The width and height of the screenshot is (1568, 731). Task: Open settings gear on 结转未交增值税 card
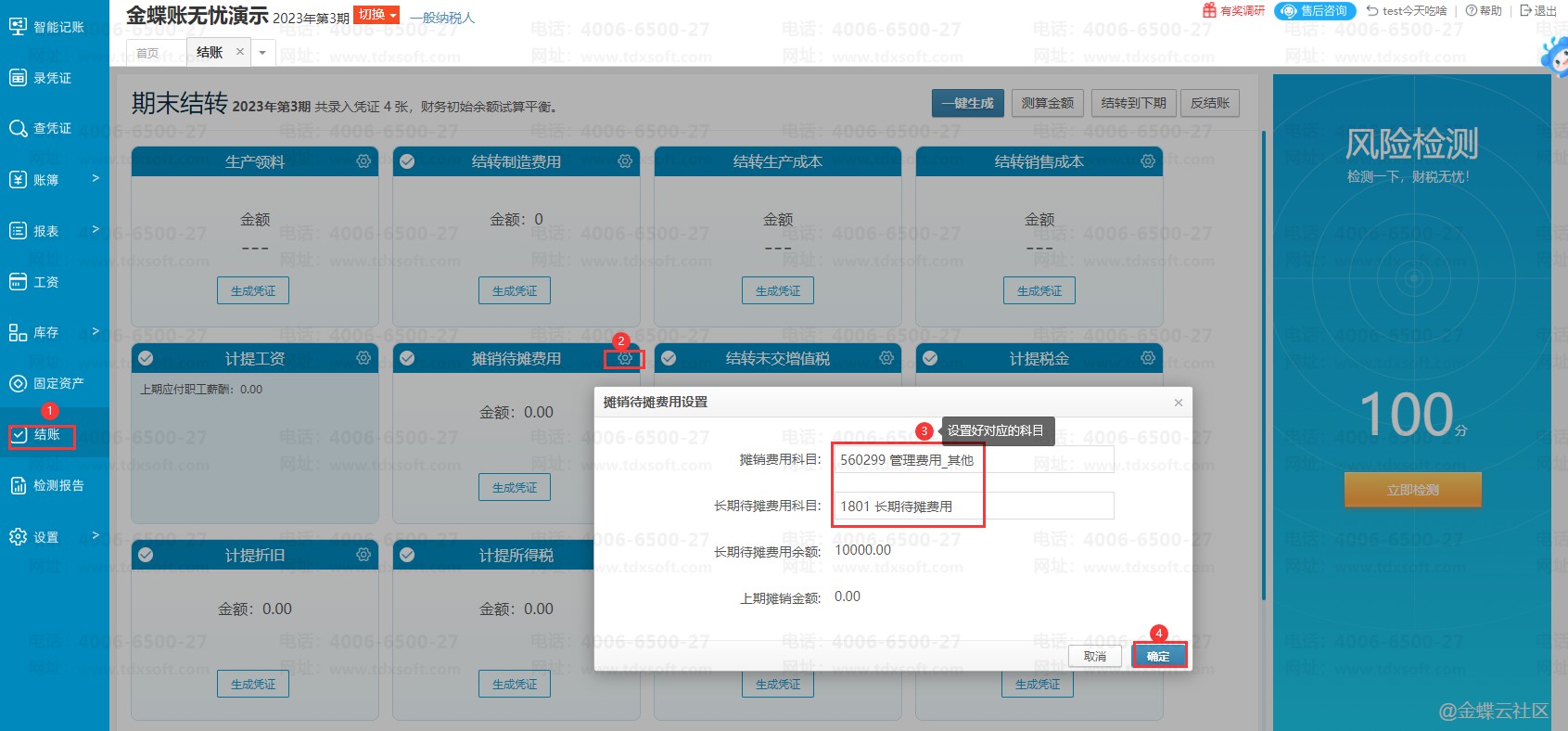click(x=886, y=358)
